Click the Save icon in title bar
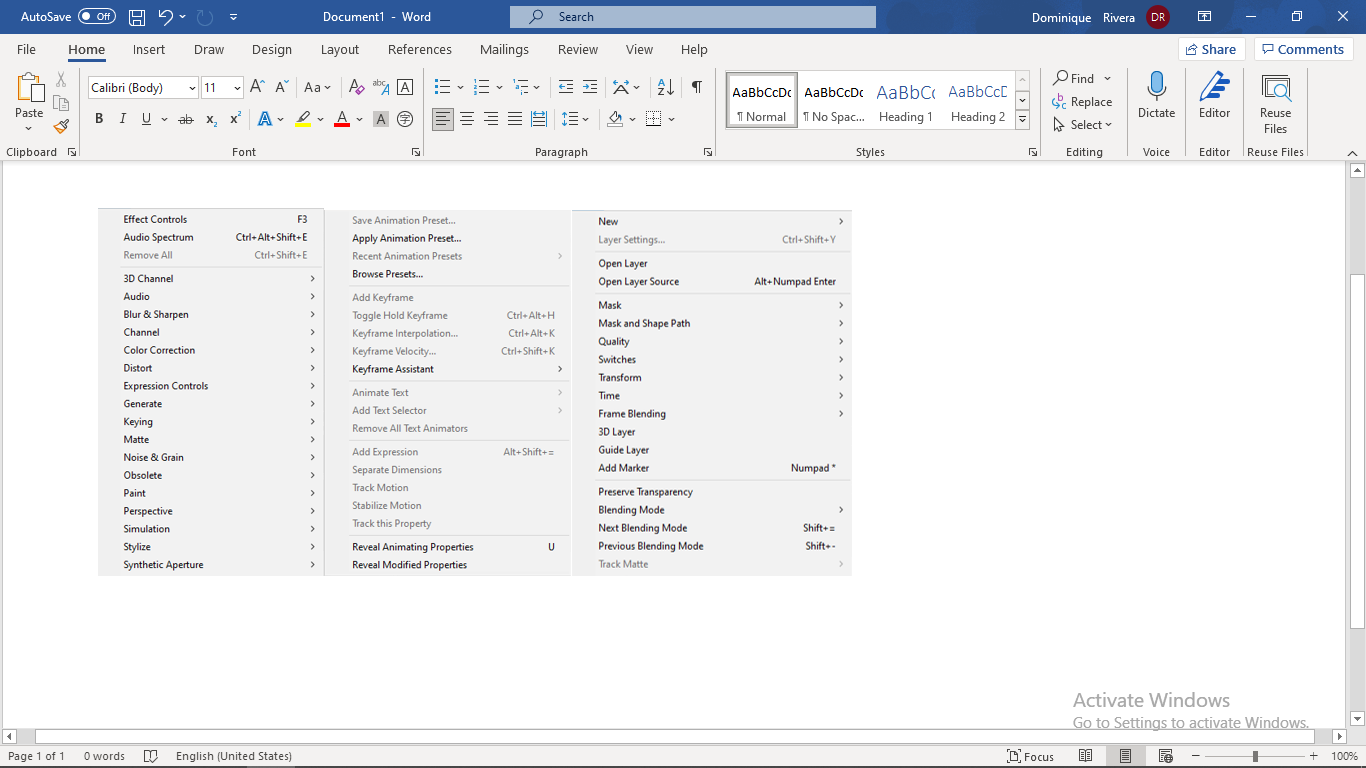Viewport: 1366px width, 768px height. point(137,17)
